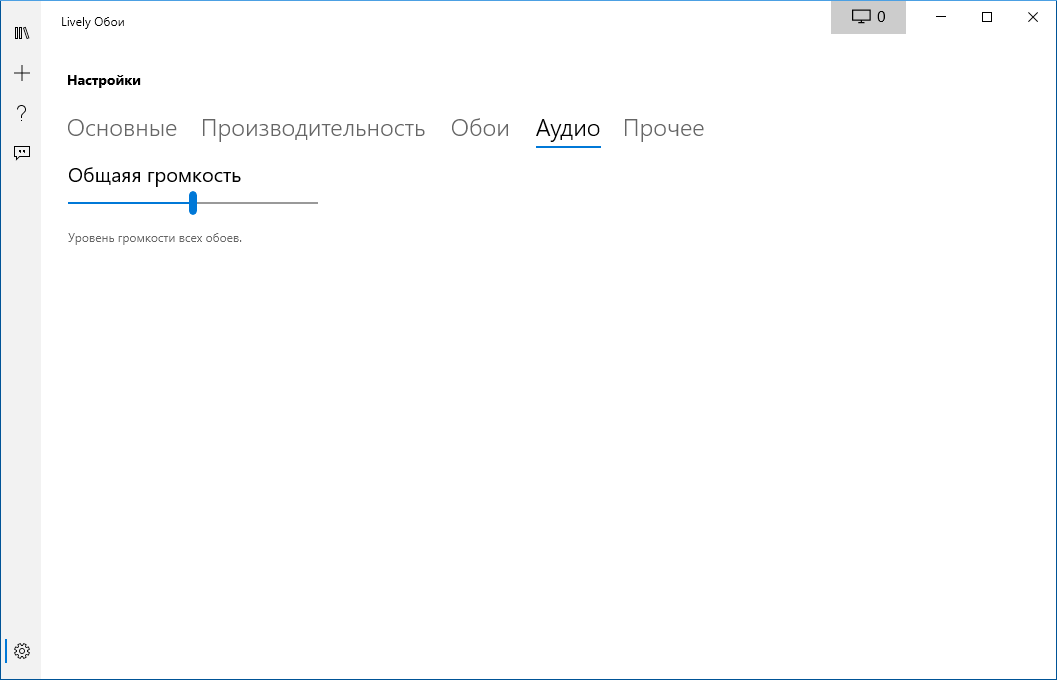This screenshot has height=680, width=1057.
Task: Select the Аудио tab
Action: (568, 128)
